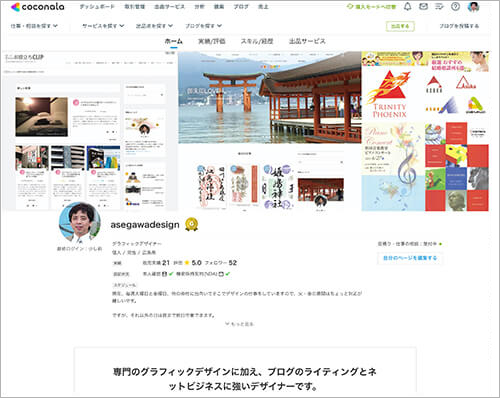Screen dimensions: 500x398
Task: Open the 出品サービス tab
Action: pyautogui.click(x=307, y=41)
